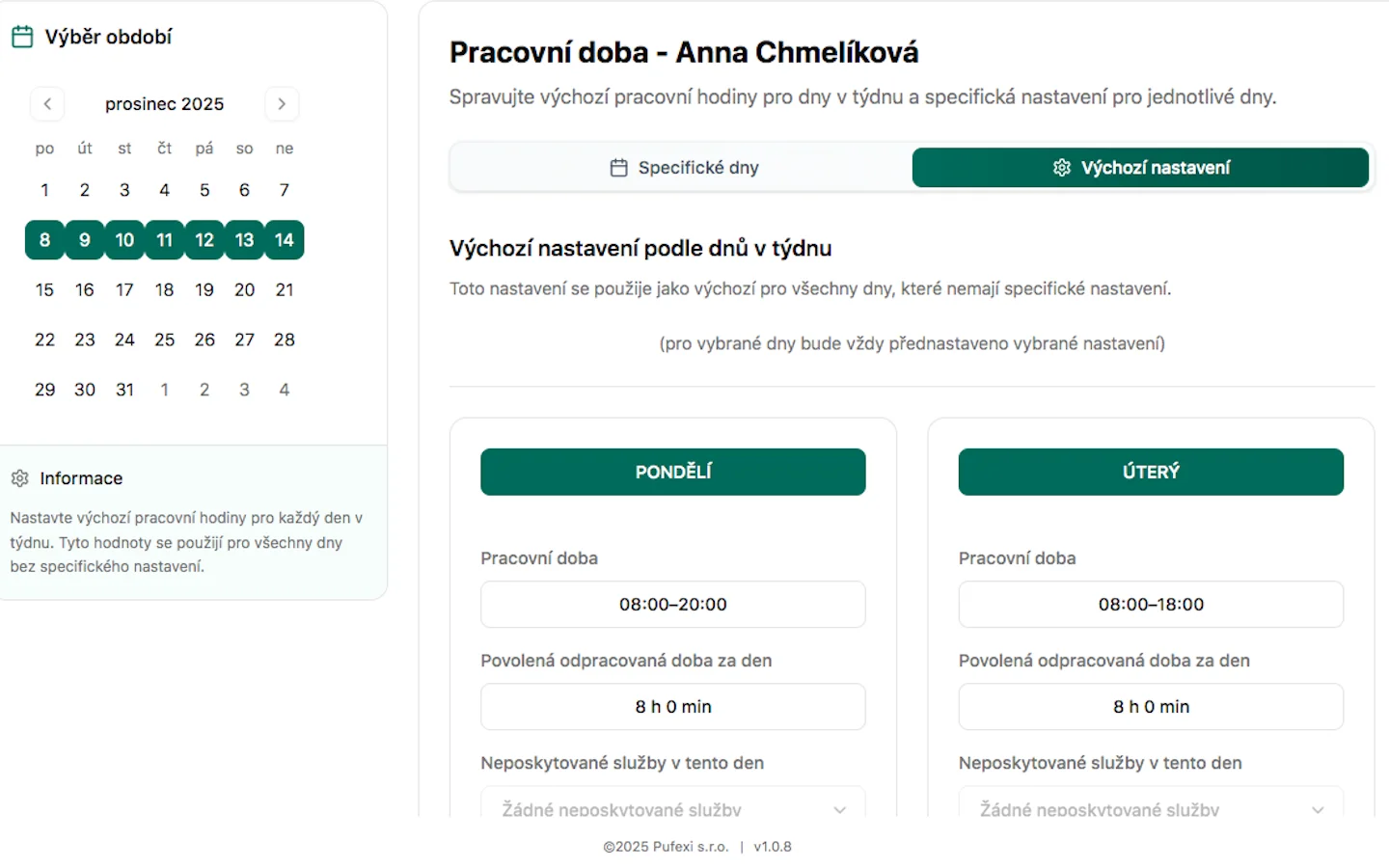Click day 31 in the calendar grid
The image size is (1389, 868).
pyautogui.click(x=124, y=389)
